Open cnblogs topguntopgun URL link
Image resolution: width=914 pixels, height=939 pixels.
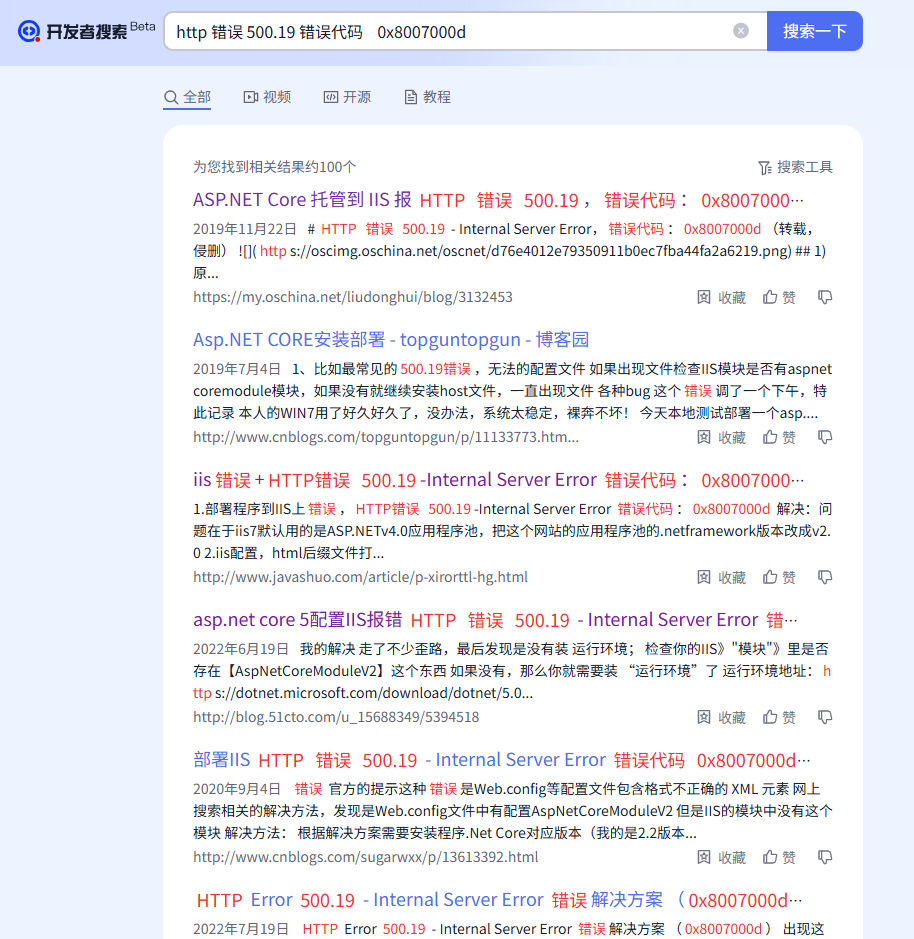tap(386, 437)
